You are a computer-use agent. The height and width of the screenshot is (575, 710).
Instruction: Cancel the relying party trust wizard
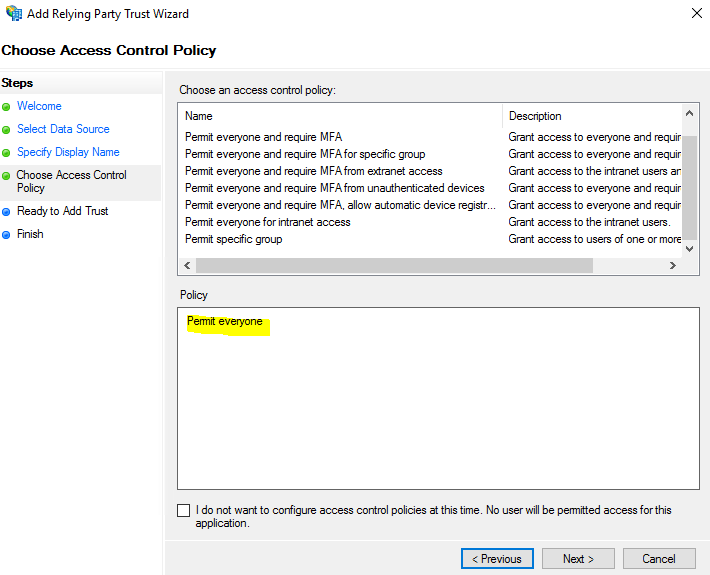coord(658,559)
